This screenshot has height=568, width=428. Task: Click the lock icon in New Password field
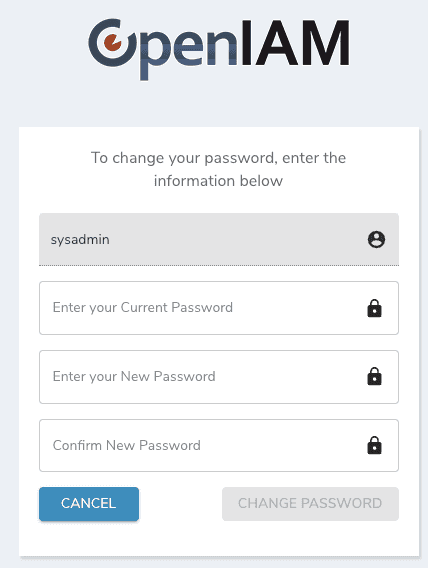pyautogui.click(x=374, y=376)
